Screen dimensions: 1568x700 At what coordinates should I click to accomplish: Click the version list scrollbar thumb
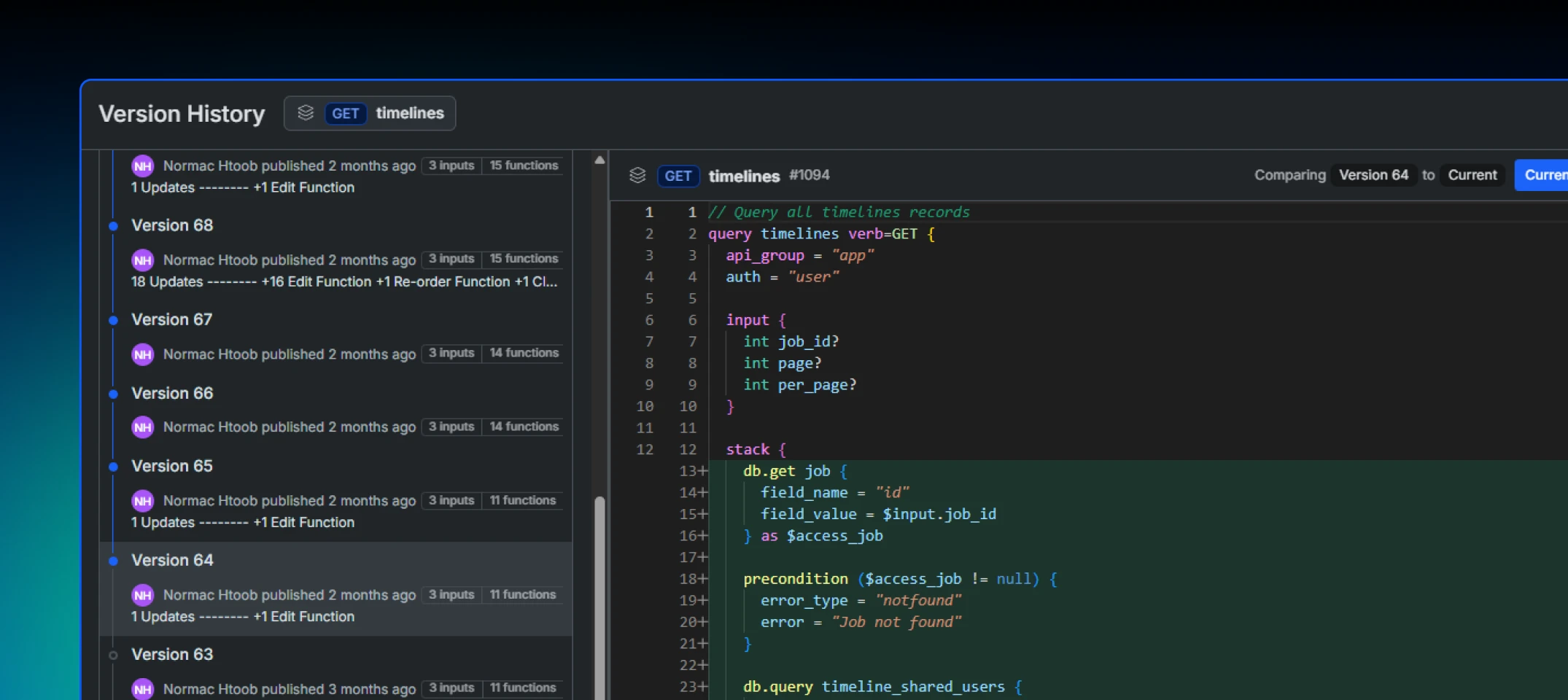click(599, 598)
